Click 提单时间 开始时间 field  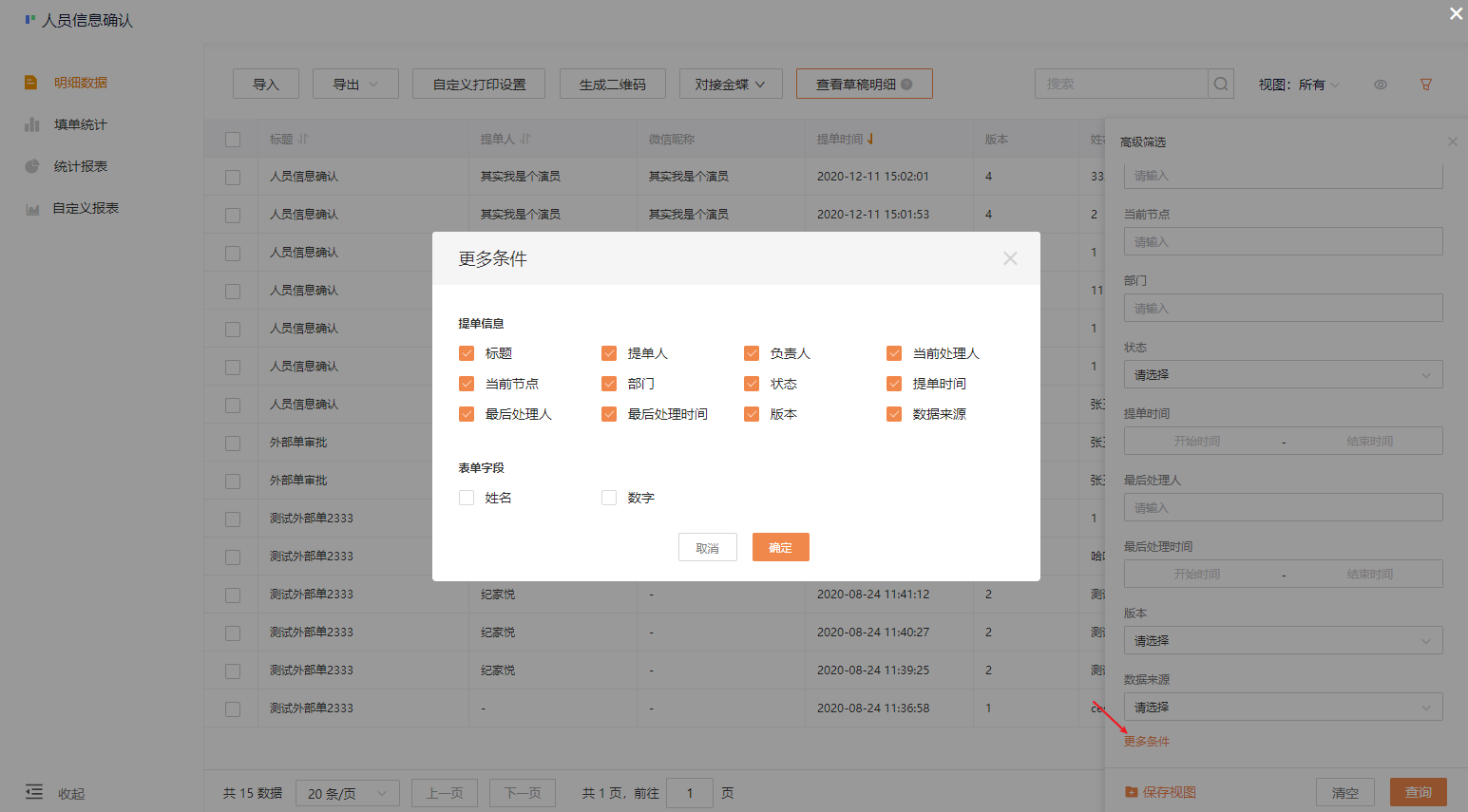click(1196, 441)
